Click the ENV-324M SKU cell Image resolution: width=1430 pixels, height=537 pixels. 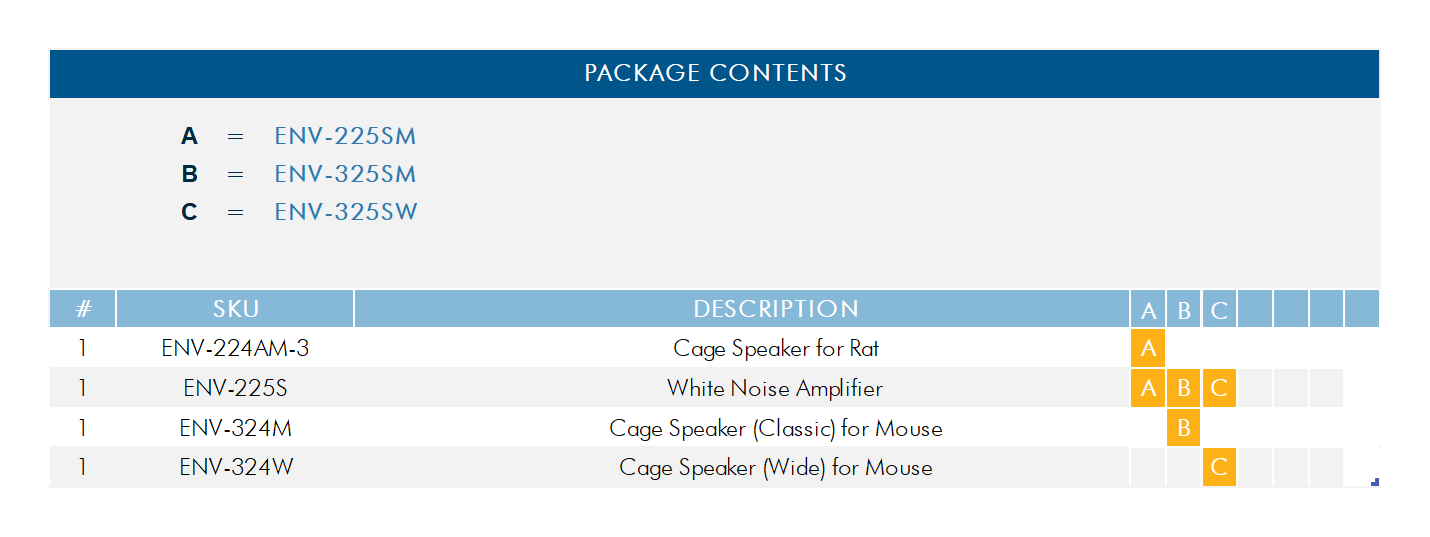coord(235,428)
